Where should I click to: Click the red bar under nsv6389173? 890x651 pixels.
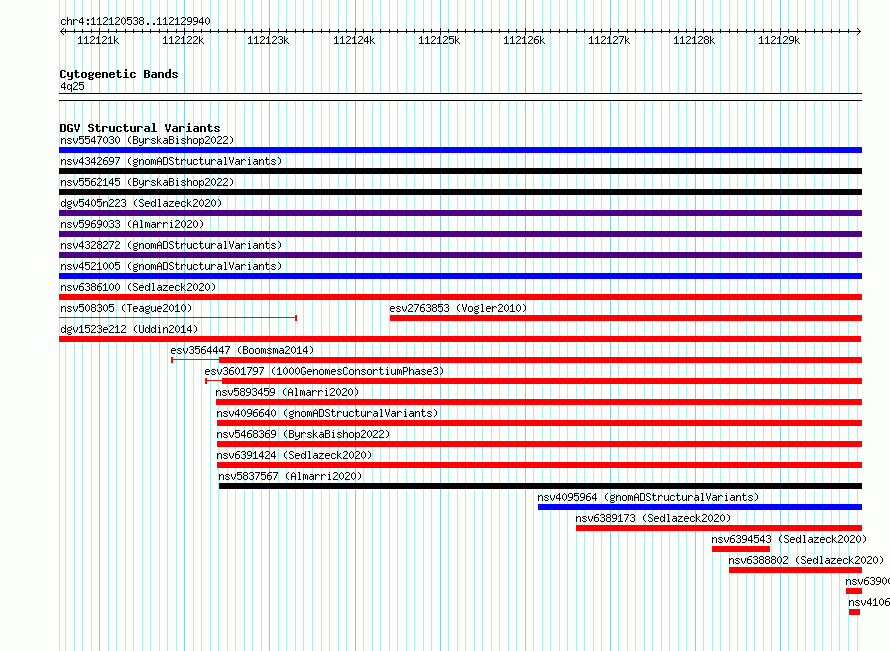pyautogui.click(x=719, y=528)
